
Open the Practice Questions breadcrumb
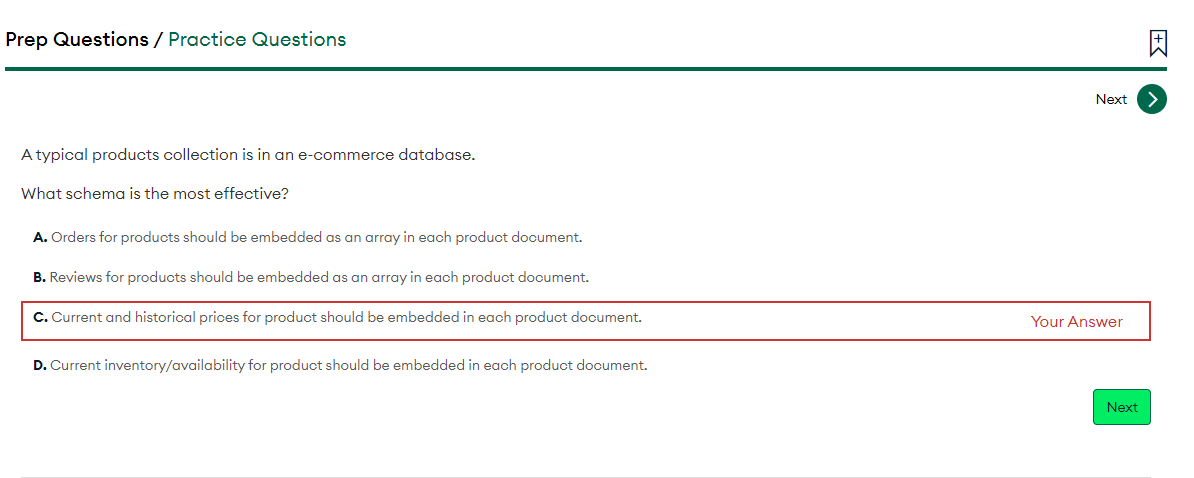[x=257, y=40]
